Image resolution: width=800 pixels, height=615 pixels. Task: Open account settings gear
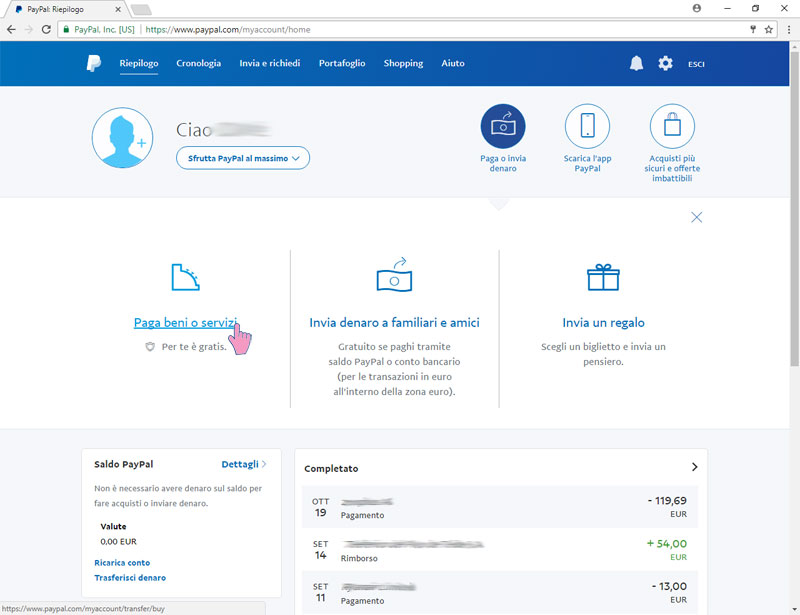pyautogui.click(x=665, y=63)
